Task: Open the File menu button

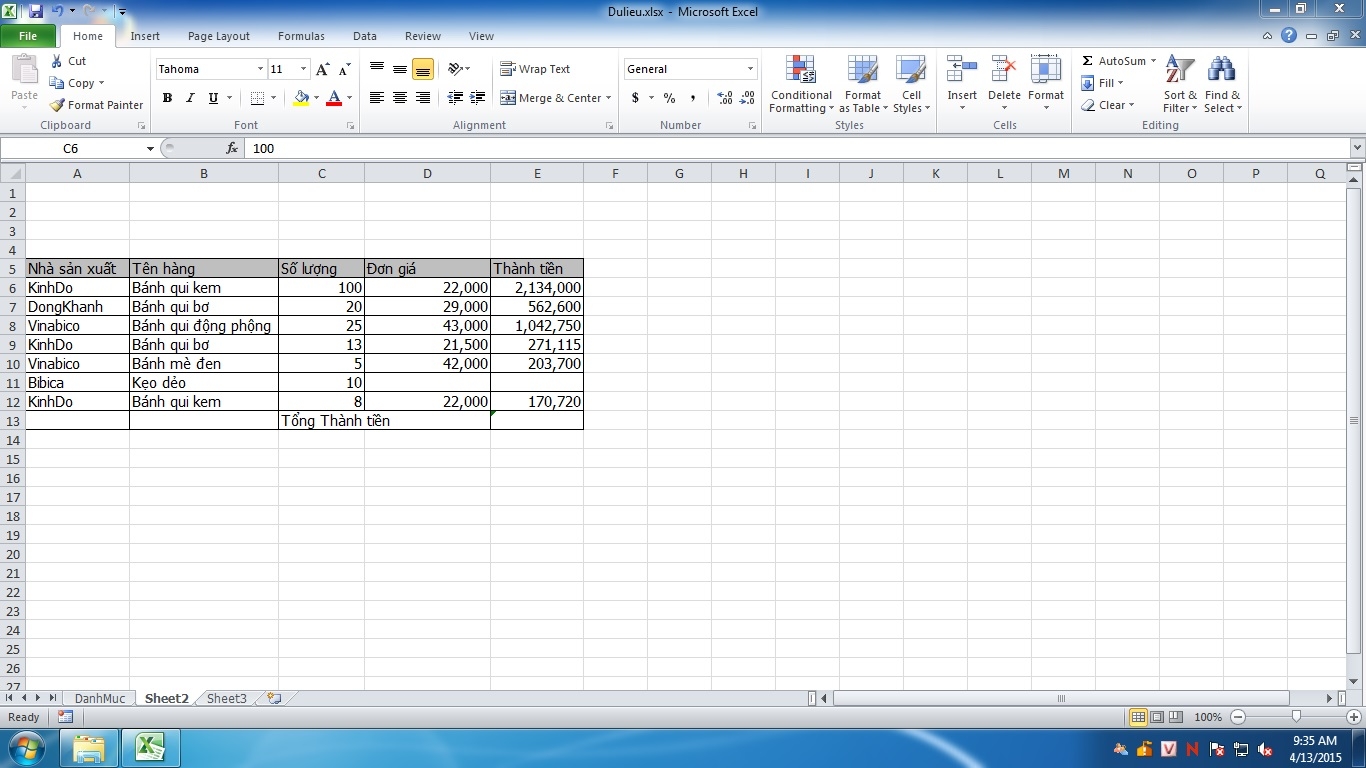Action: click(28, 36)
